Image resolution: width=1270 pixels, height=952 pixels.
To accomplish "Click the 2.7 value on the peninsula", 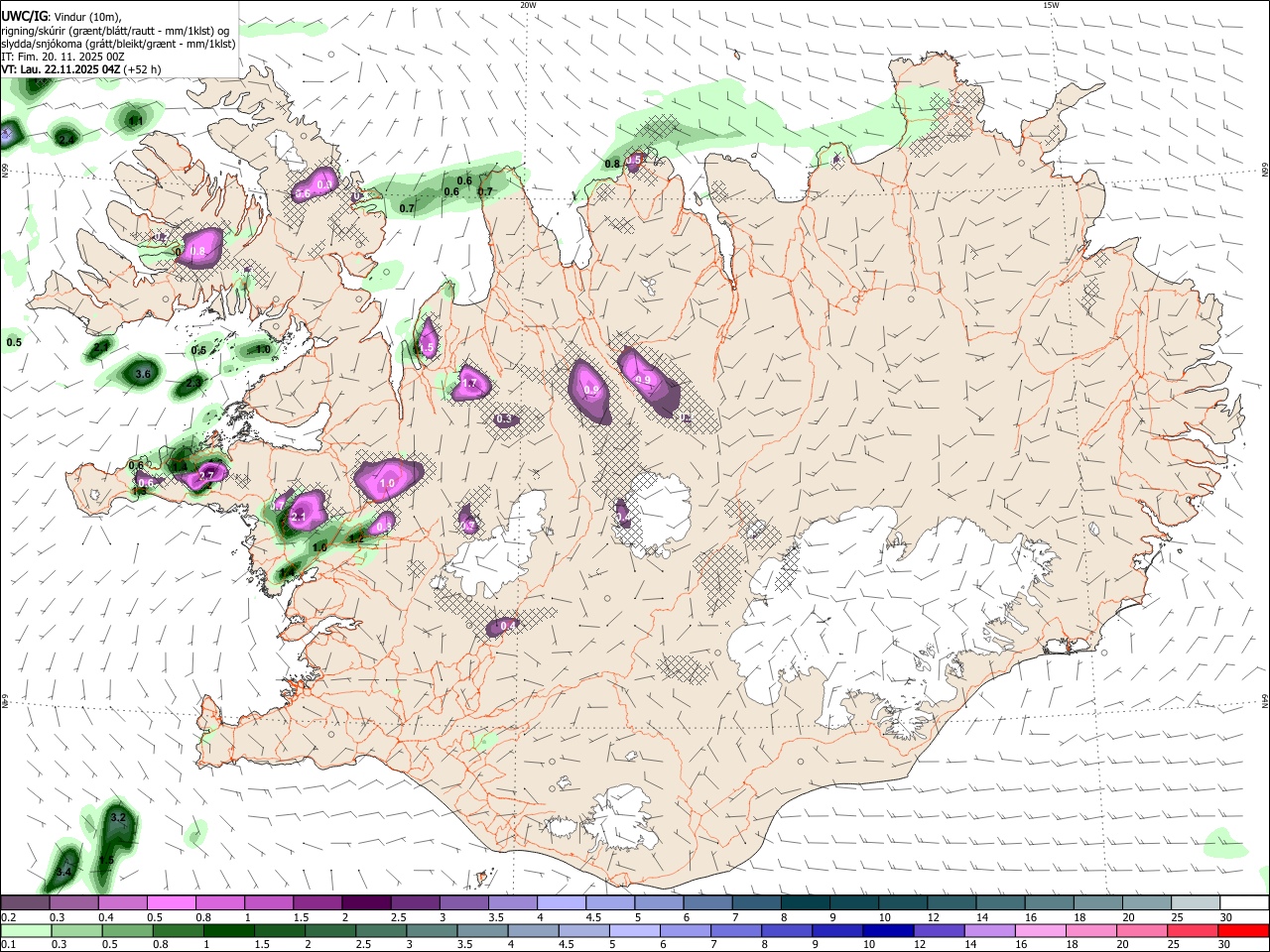I will tap(206, 476).
